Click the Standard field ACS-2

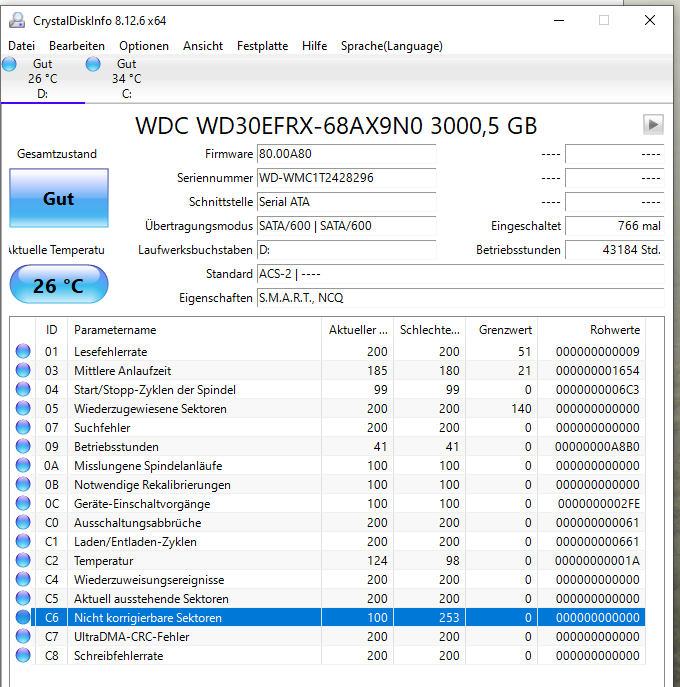(x=460, y=274)
